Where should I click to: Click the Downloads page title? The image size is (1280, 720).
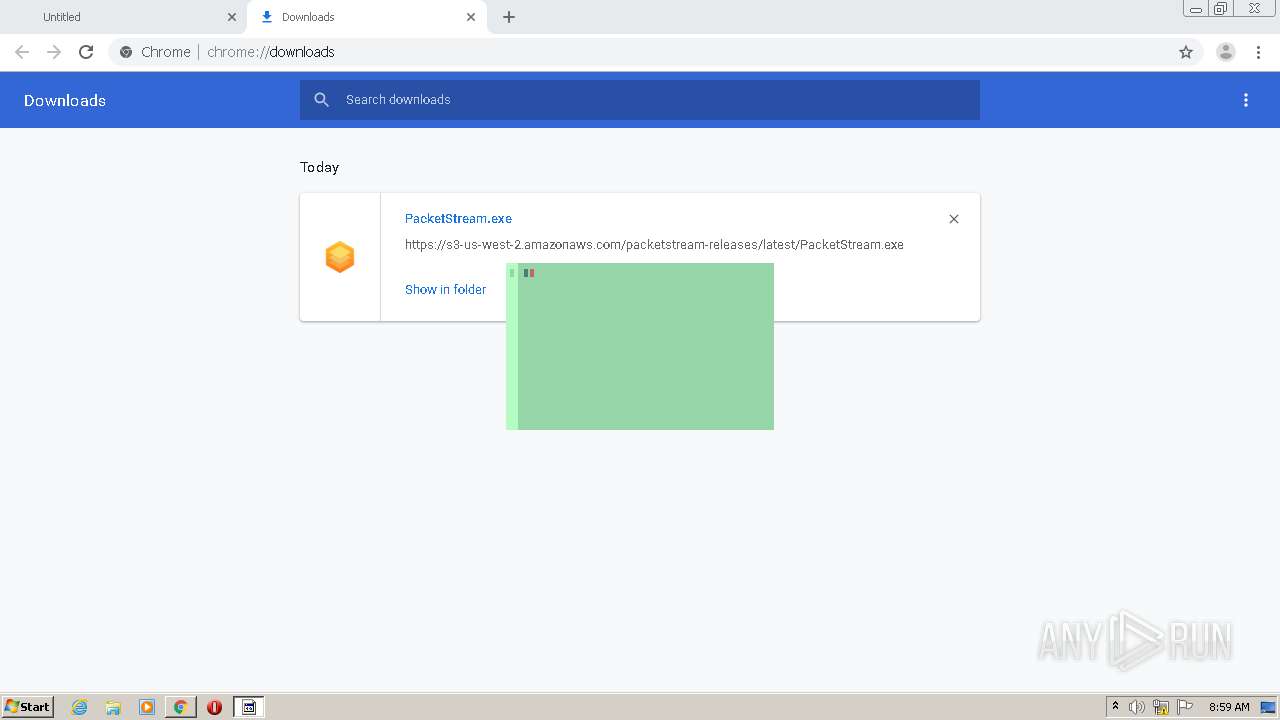point(65,100)
